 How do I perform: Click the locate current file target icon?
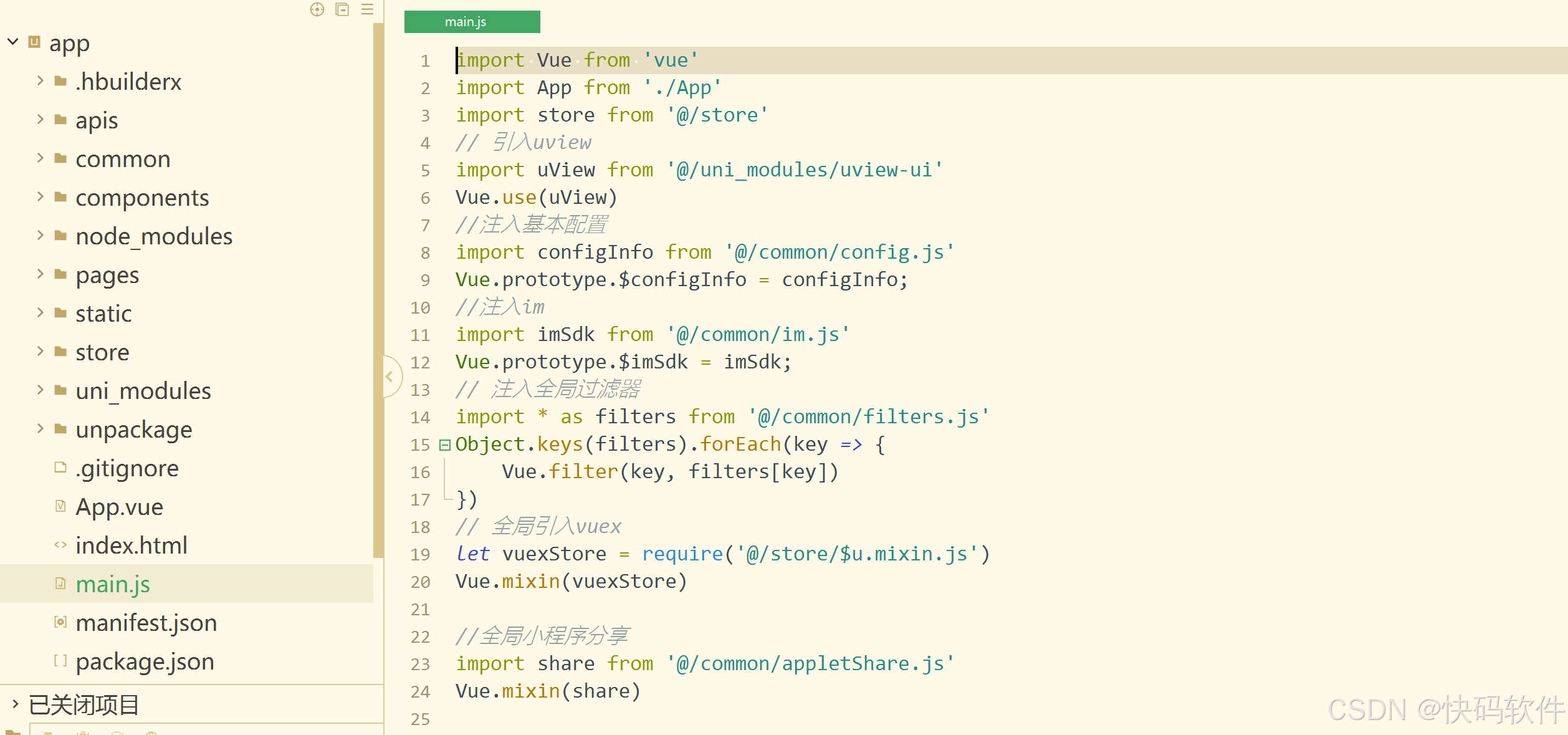coord(317,9)
